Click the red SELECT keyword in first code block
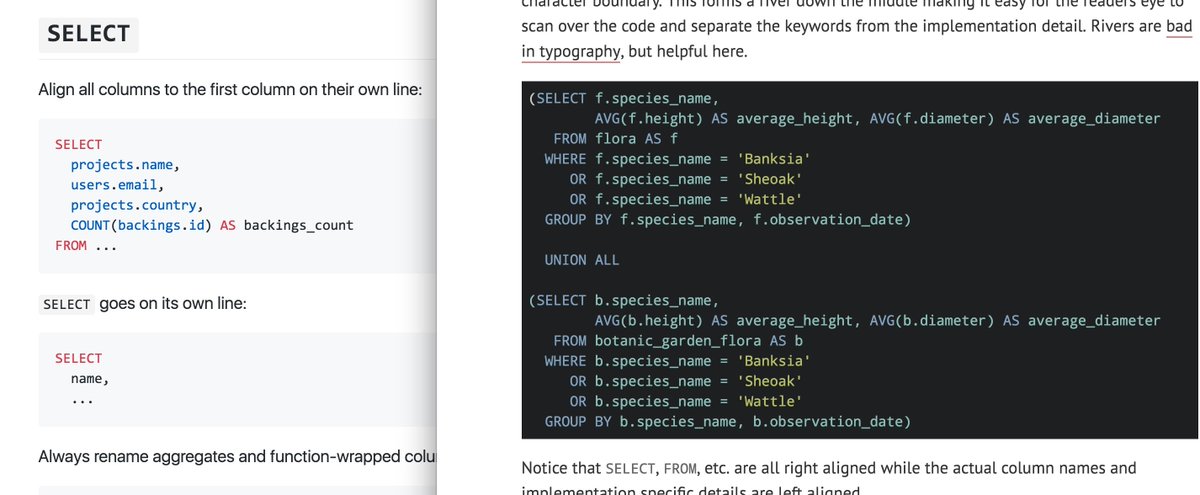This screenshot has height=495, width=1200. (78, 144)
